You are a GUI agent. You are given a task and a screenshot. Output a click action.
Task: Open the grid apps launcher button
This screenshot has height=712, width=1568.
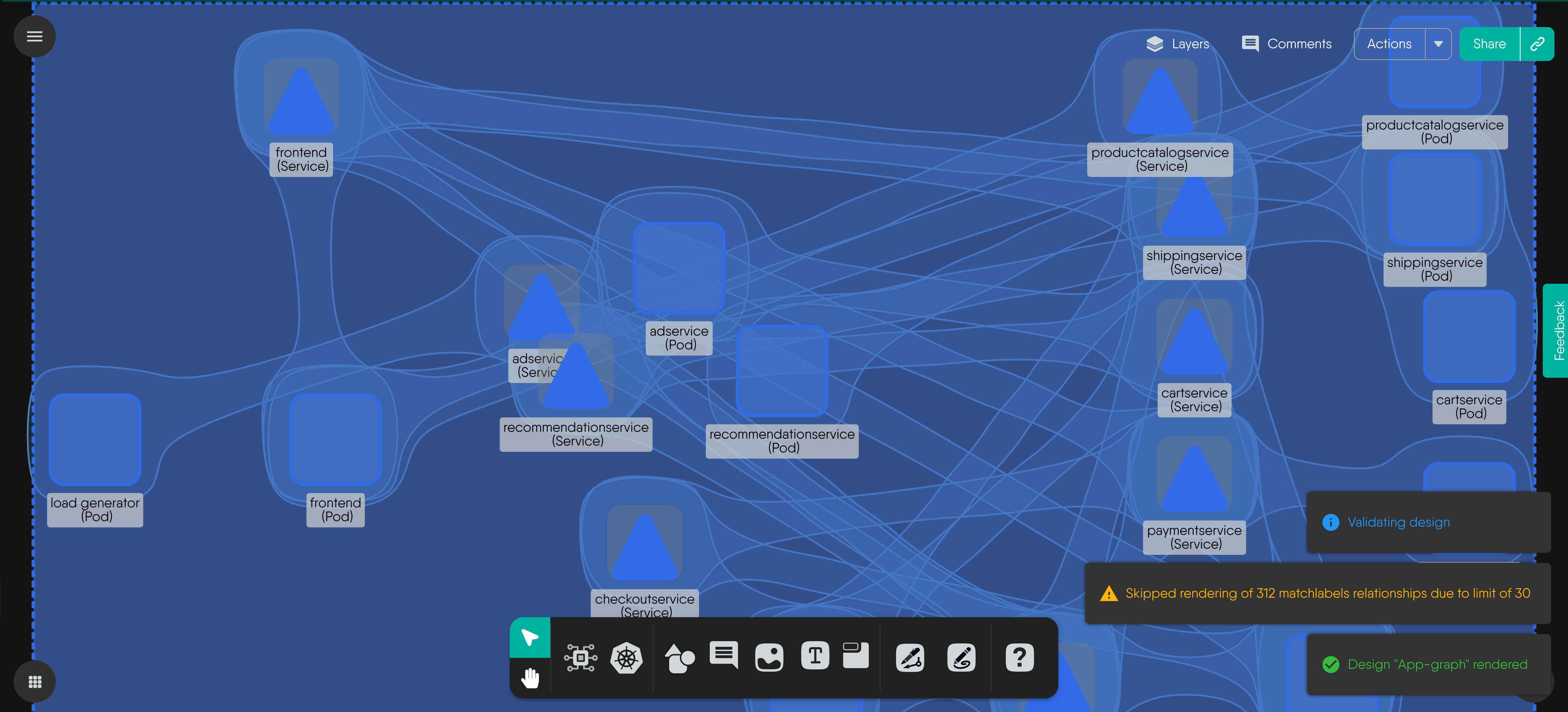(35, 682)
